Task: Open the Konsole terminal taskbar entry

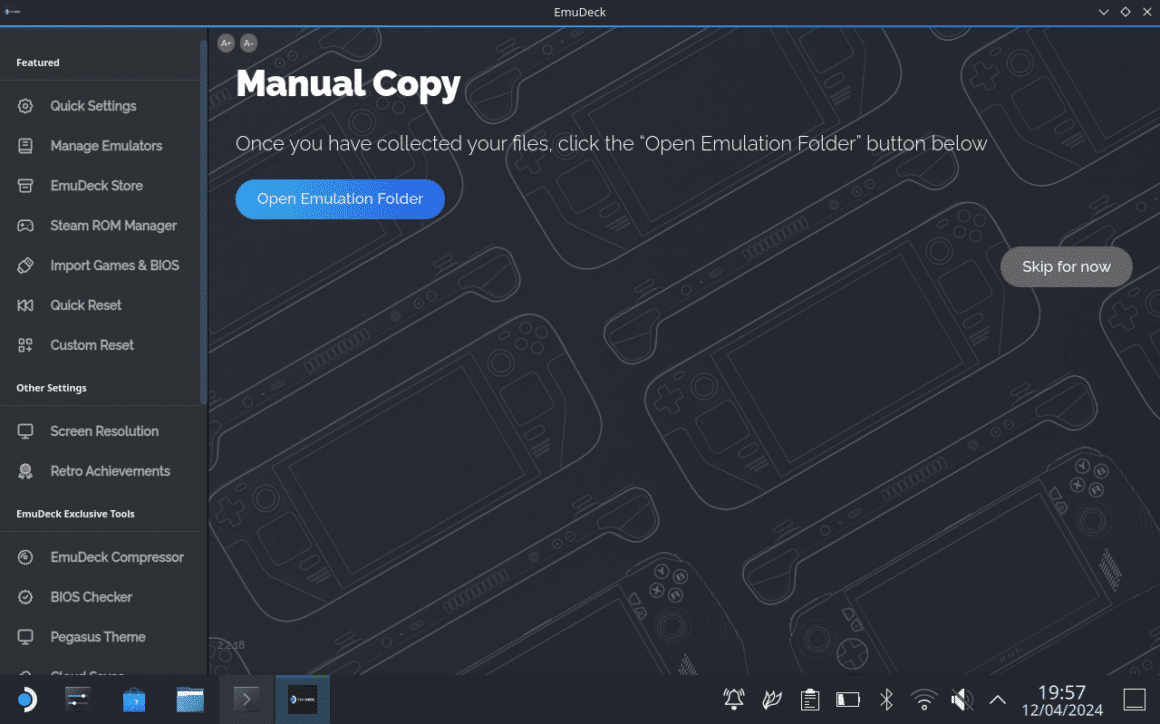Action: 246,699
